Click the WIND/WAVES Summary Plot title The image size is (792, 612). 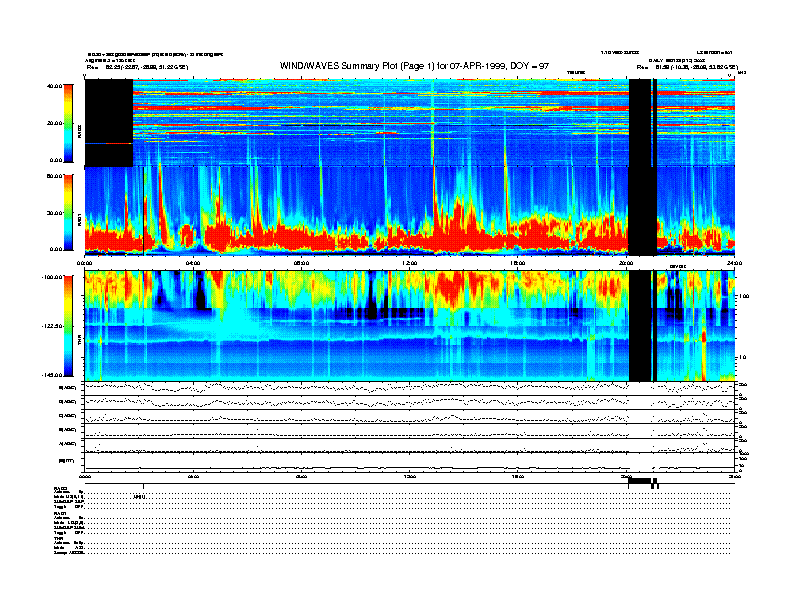414,66
